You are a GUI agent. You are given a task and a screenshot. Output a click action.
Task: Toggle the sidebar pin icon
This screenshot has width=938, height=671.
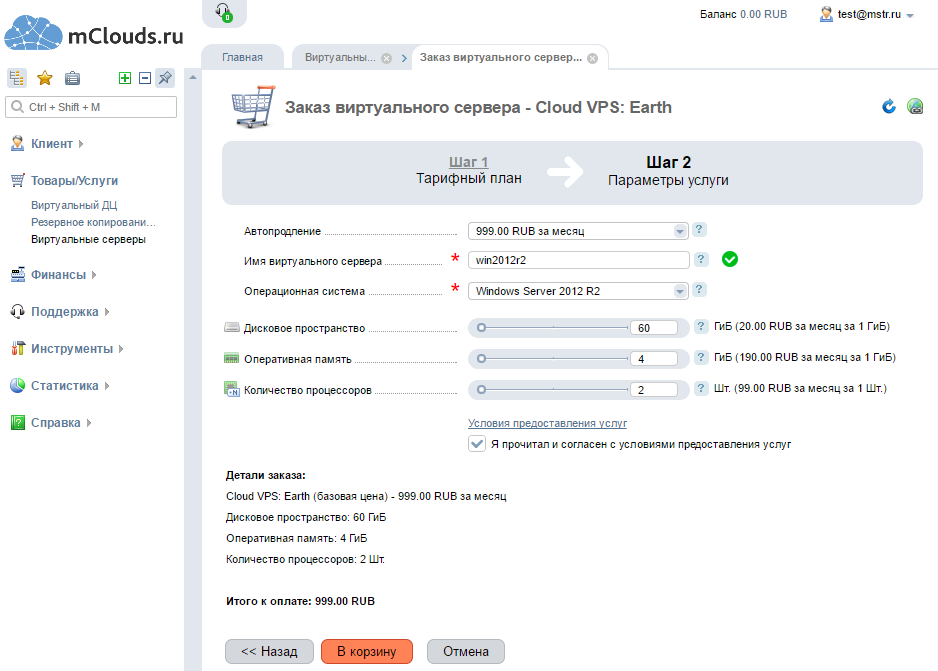pos(165,78)
